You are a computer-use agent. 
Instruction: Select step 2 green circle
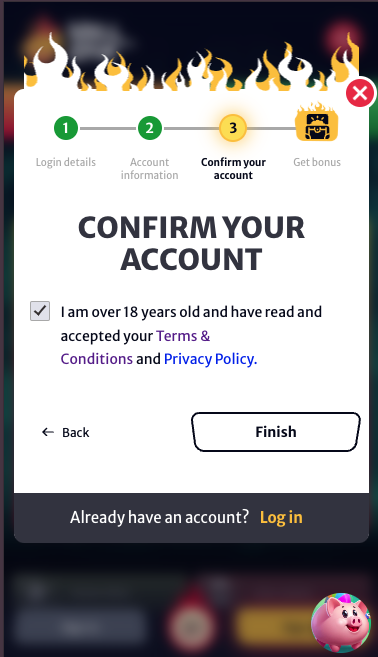click(x=150, y=128)
